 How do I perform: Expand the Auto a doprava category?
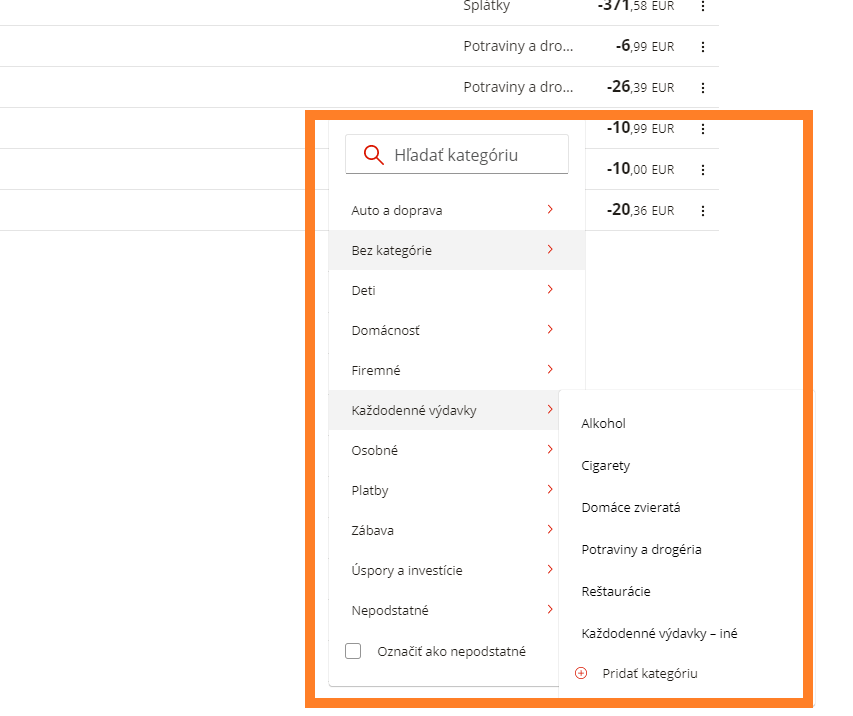pyautogui.click(x=457, y=210)
